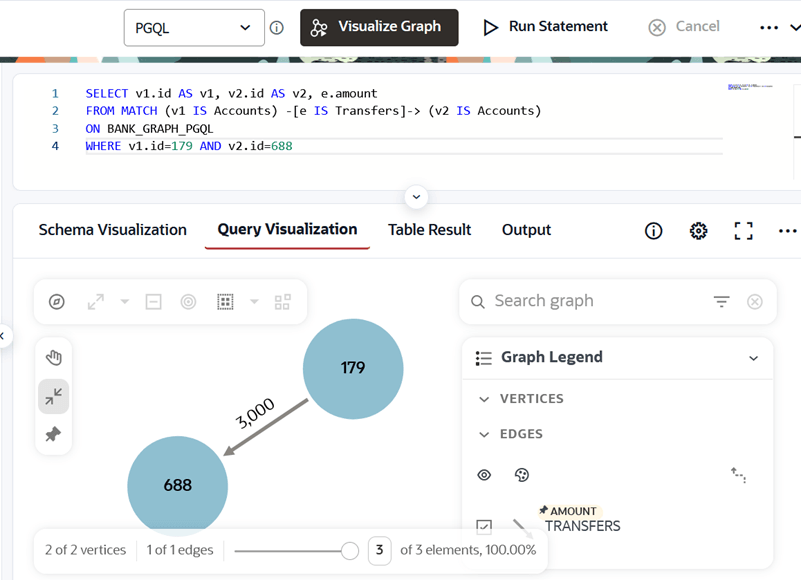This screenshot has width=801, height=580.
Task: Enter fullscreen mode for visualization
Action: pyautogui.click(x=743, y=231)
